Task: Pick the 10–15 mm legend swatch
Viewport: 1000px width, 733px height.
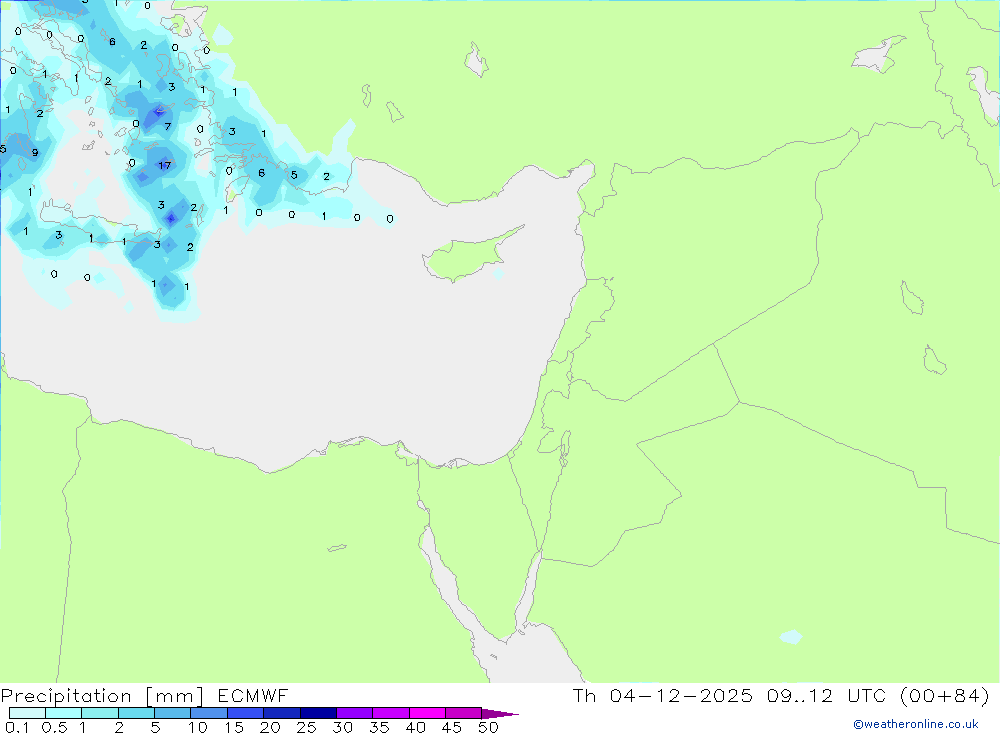Action: click(209, 713)
